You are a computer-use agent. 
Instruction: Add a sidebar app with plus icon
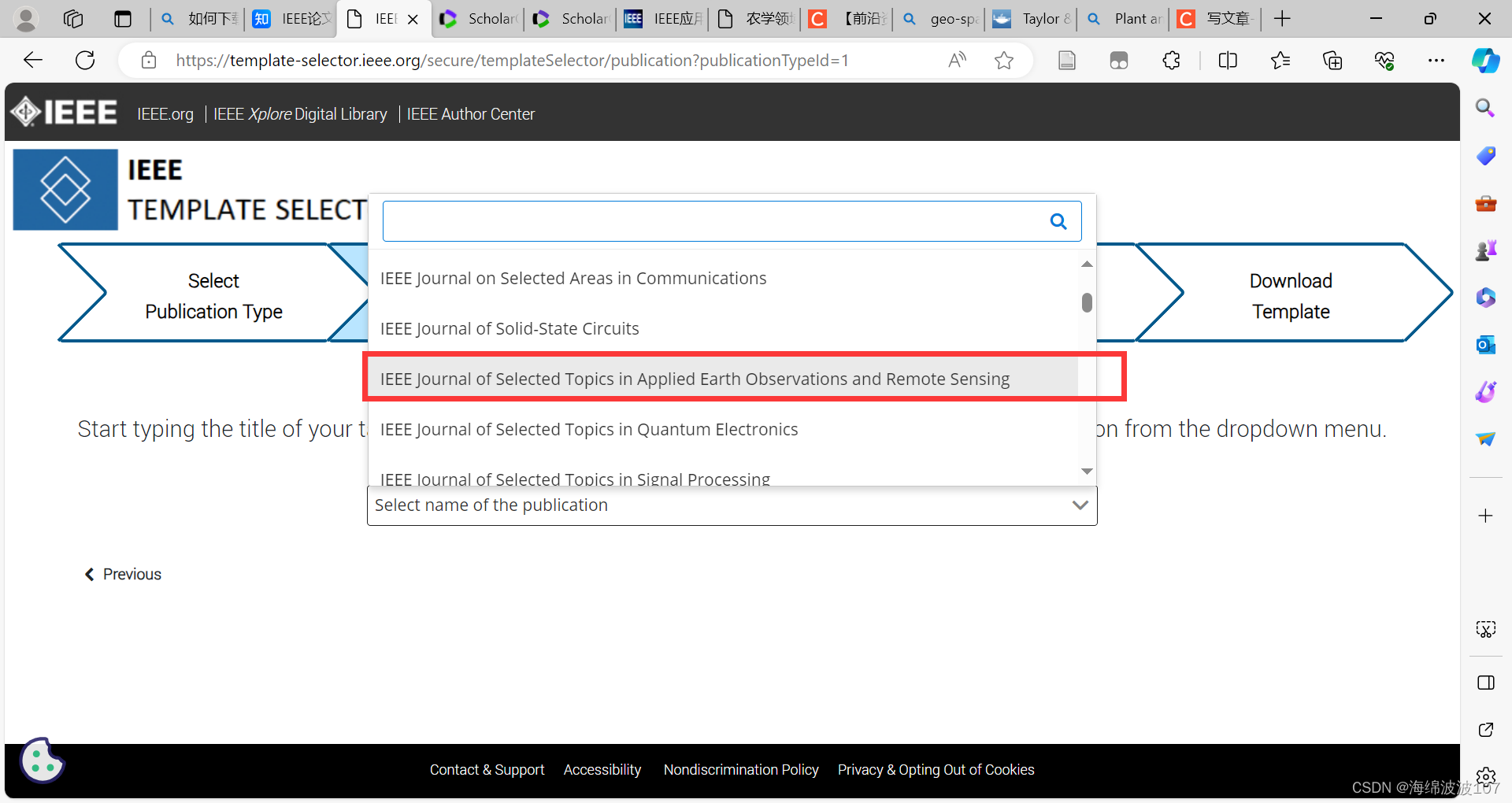click(1485, 516)
